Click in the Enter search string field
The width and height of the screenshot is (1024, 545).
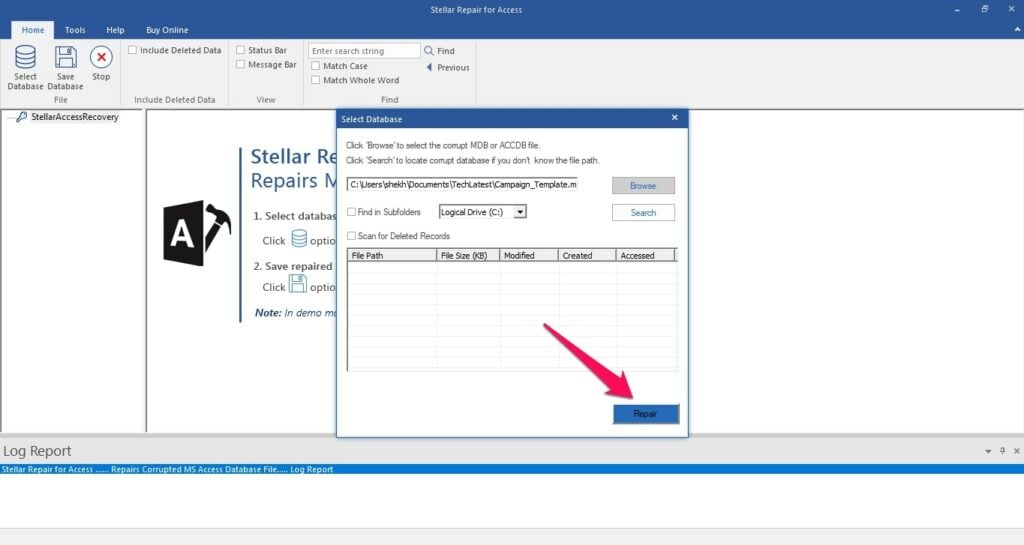(x=364, y=51)
